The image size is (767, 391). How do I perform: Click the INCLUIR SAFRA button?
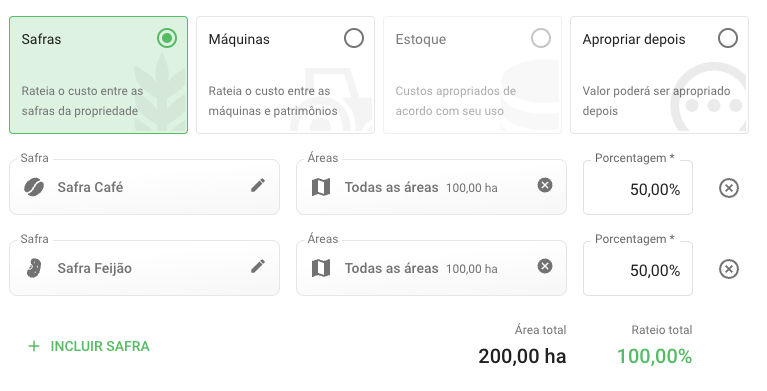pos(89,346)
